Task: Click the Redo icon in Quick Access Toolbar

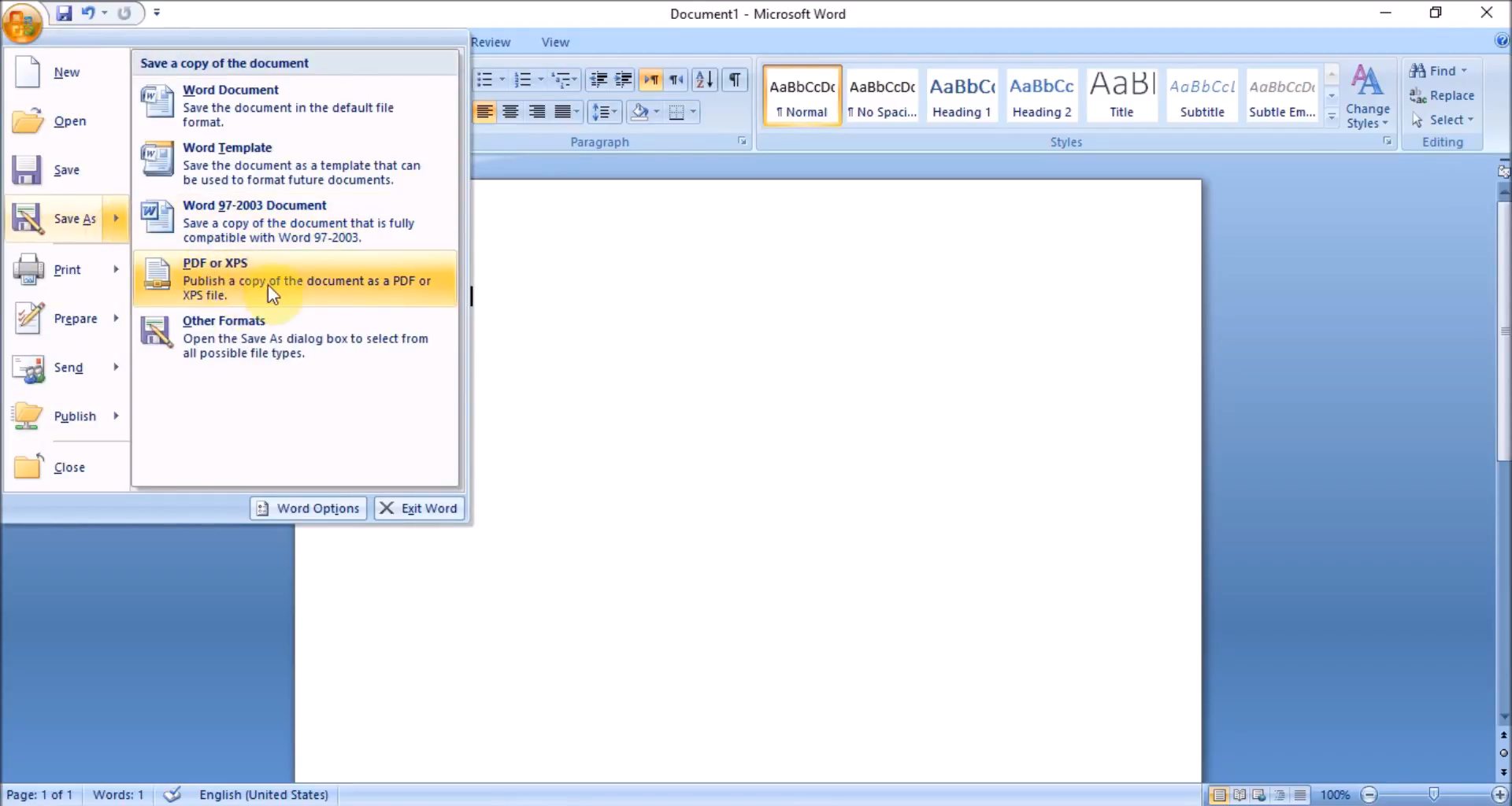Action: 124,13
